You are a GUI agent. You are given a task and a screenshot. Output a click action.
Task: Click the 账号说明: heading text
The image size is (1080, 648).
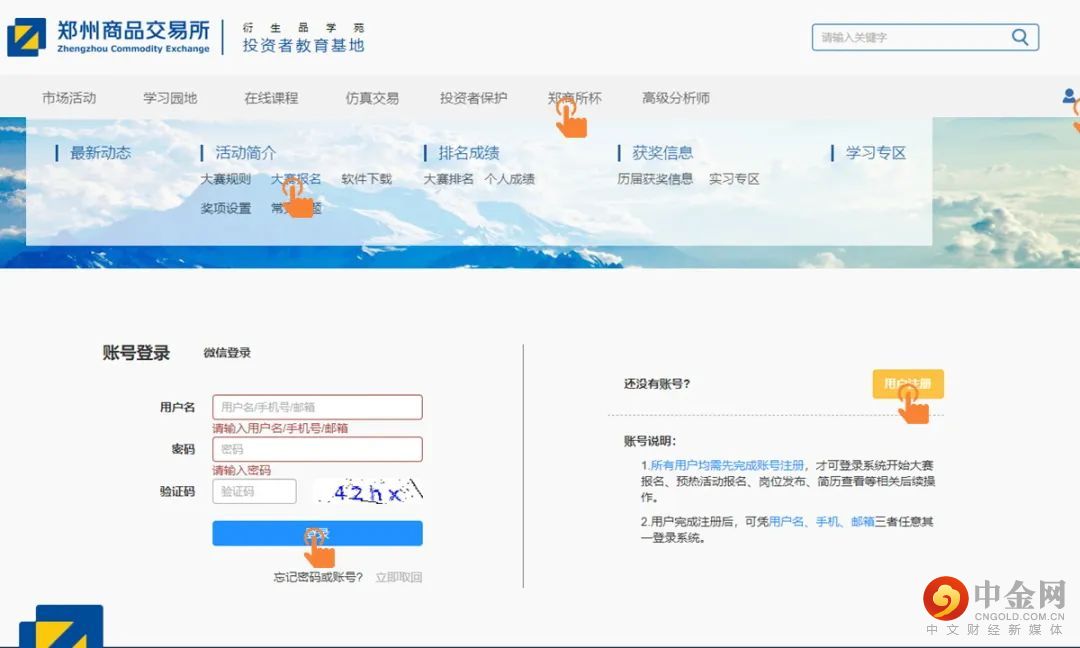point(650,441)
